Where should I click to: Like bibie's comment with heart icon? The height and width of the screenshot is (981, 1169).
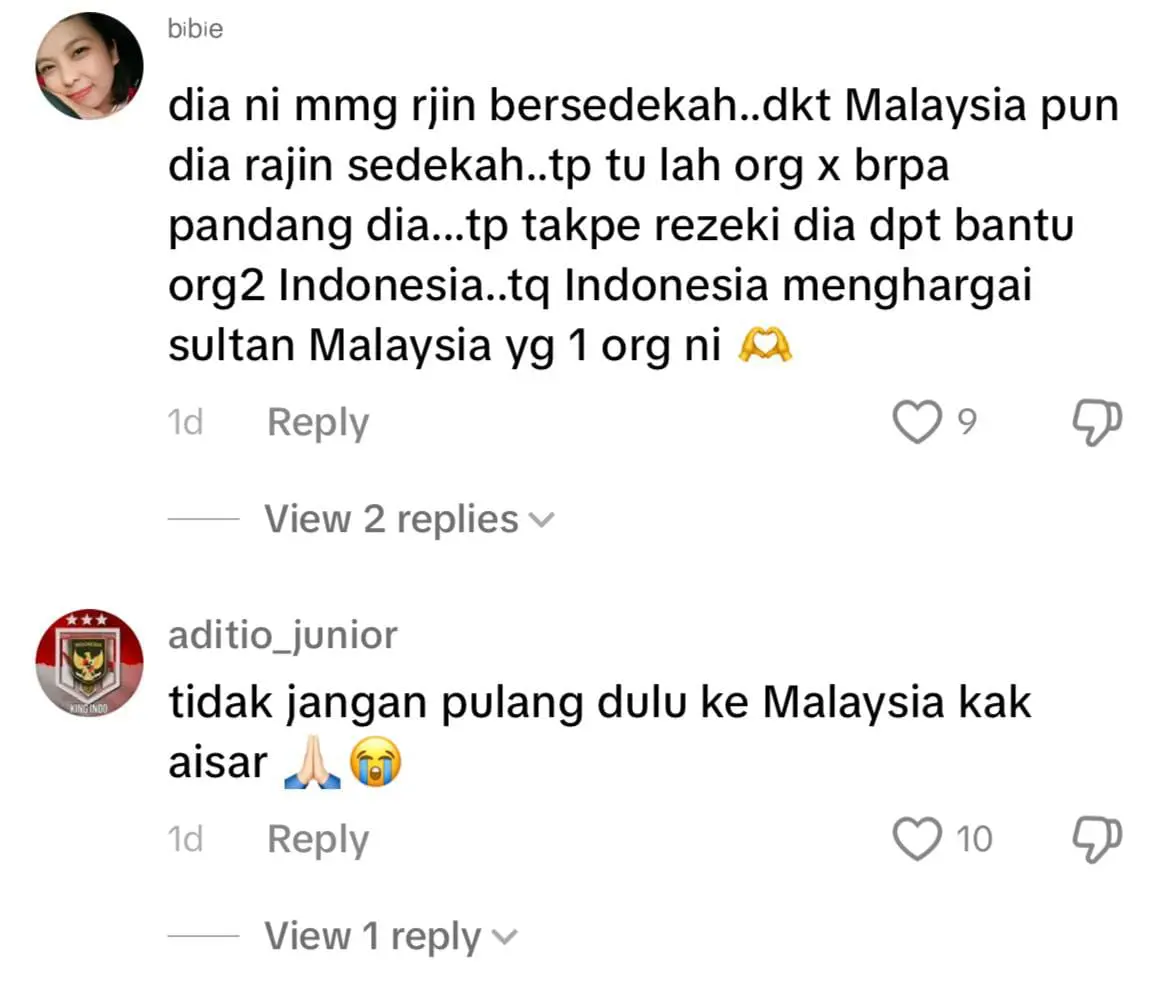917,422
